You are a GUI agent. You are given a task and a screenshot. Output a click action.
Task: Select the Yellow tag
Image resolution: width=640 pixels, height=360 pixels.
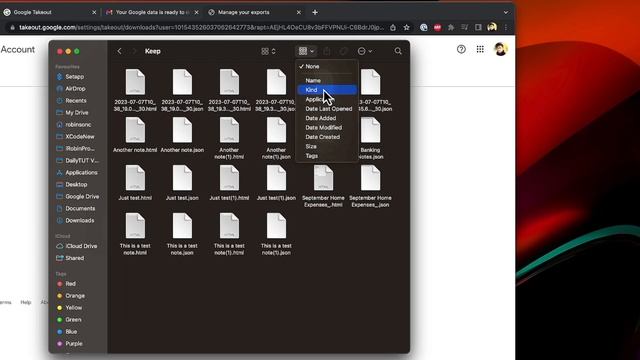click(x=73, y=307)
